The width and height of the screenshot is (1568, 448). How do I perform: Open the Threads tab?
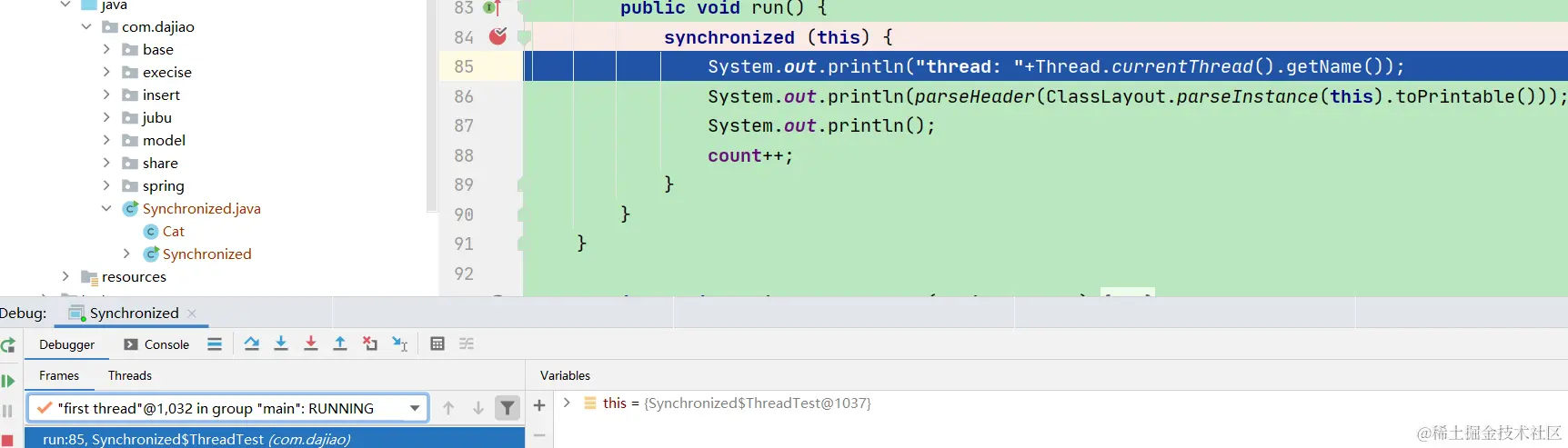coord(130,375)
